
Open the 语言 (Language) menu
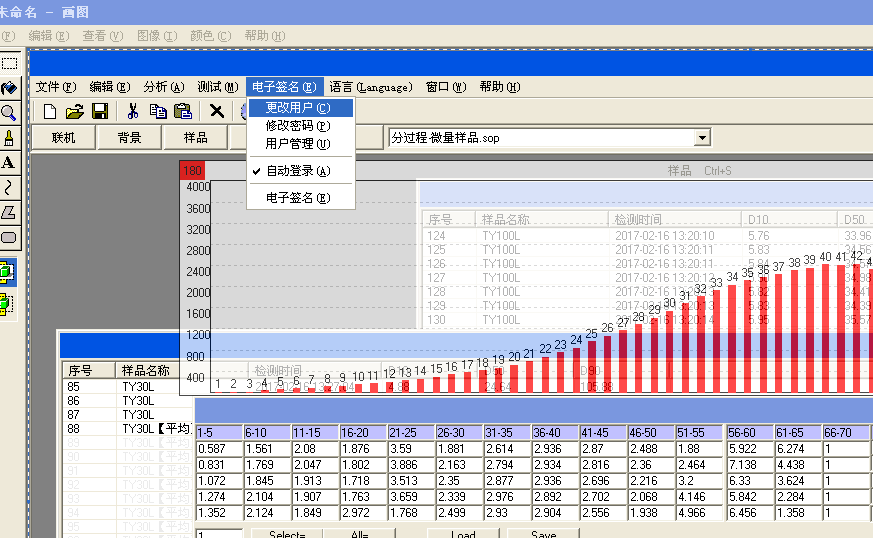click(370, 87)
